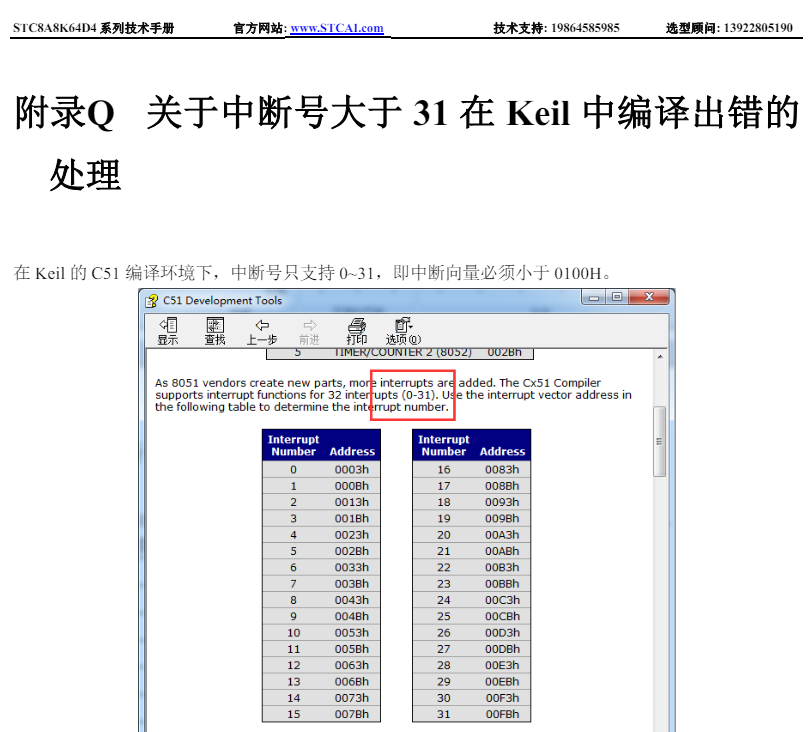Close the C51 Development Tools window
Image resolution: width=811 pixels, height=732 pixels.
(650, 297)
